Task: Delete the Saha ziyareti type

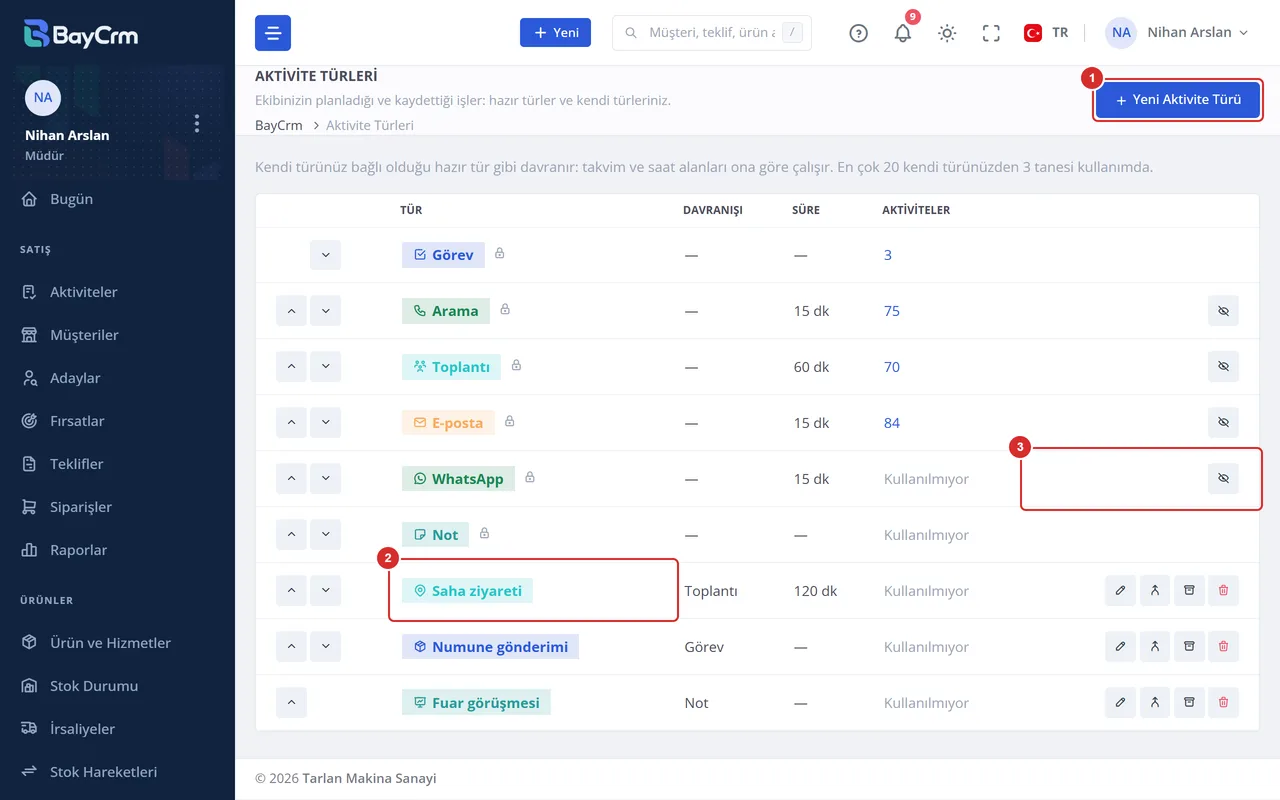Action: pos(1223,591)
